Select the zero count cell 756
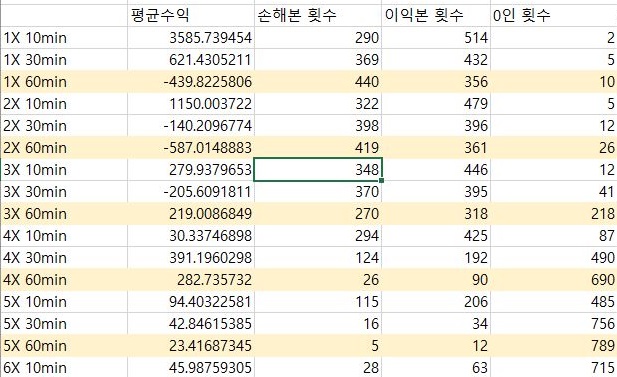The image size is (617, 377). point(554,324)
